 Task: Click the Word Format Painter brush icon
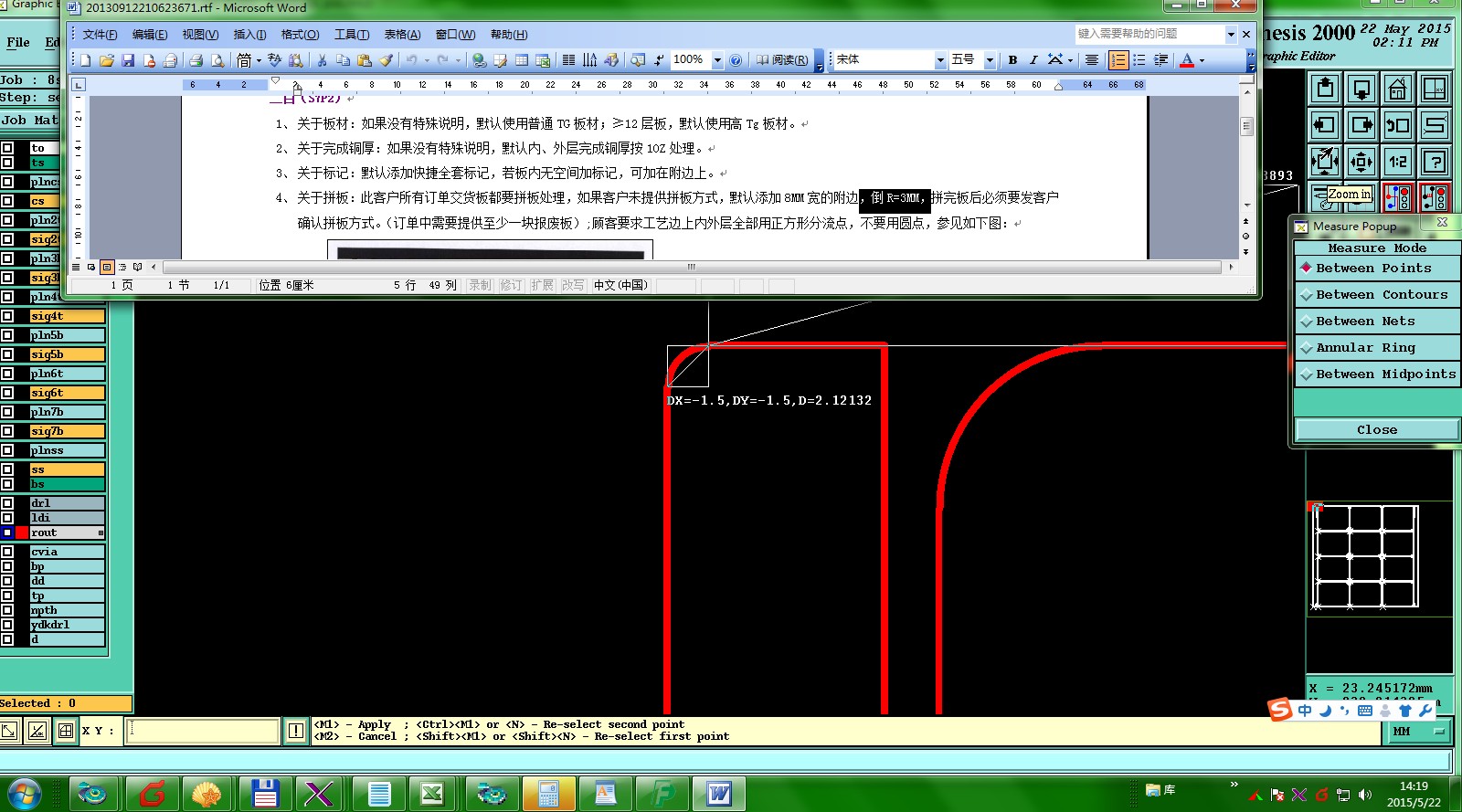(386, 60)
